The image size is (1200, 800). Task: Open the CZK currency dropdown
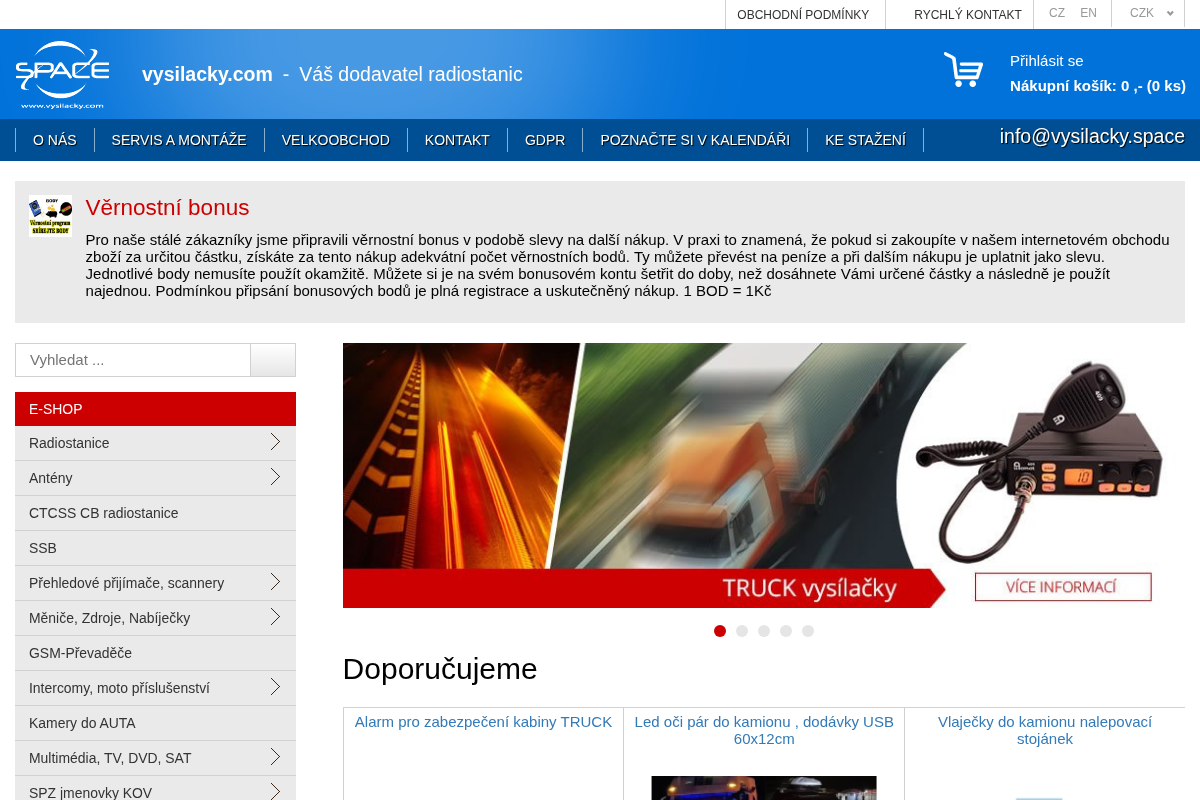[1151, 13]
